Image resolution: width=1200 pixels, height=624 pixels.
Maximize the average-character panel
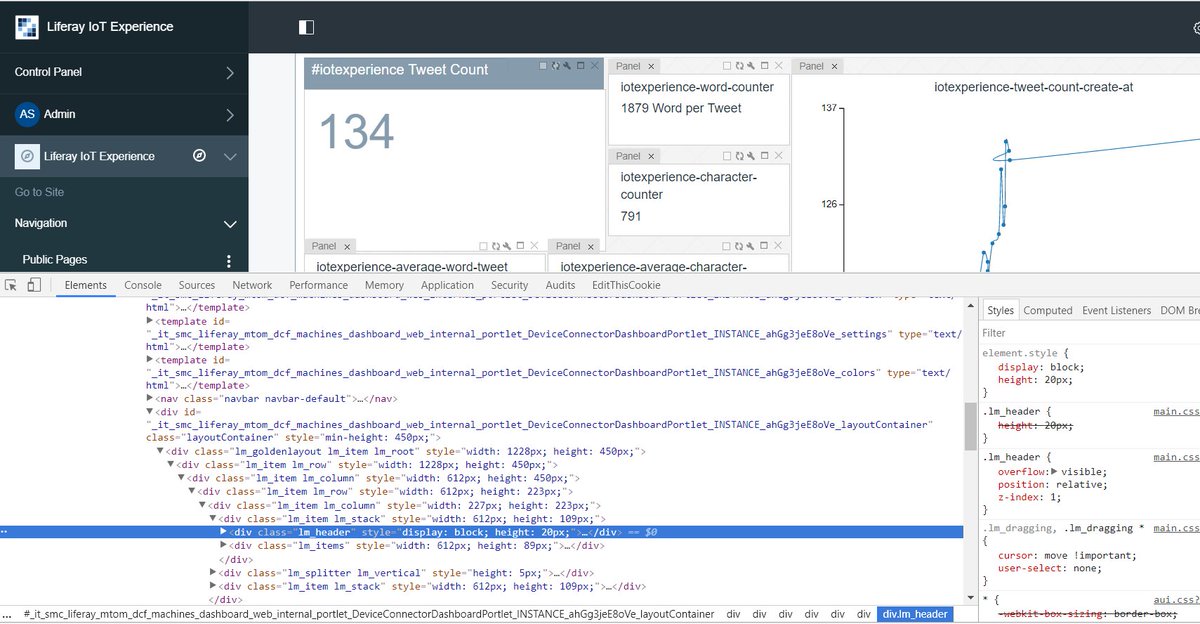764,246
